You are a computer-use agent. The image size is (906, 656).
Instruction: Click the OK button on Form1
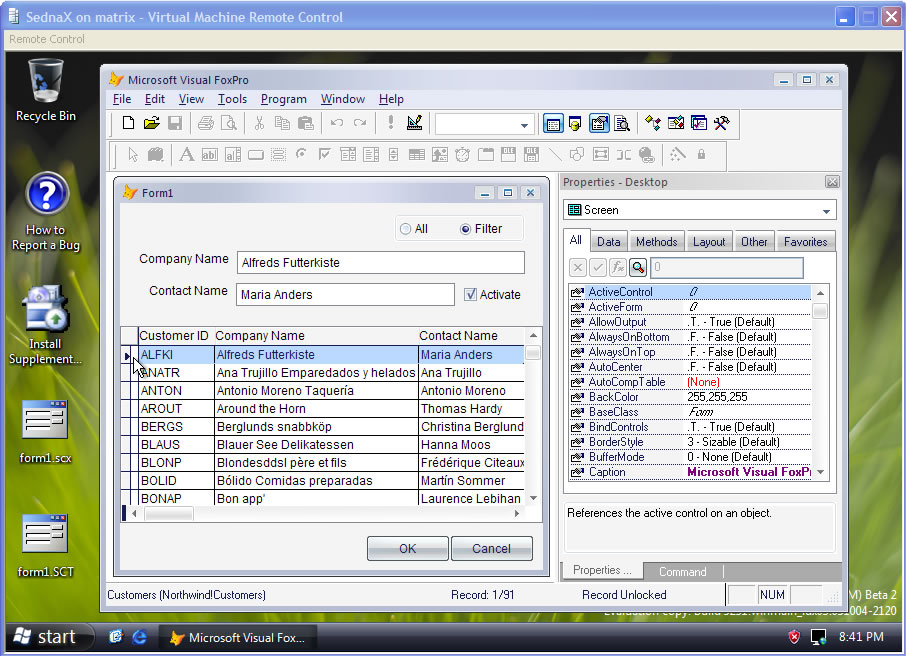(x=407, y=548)
